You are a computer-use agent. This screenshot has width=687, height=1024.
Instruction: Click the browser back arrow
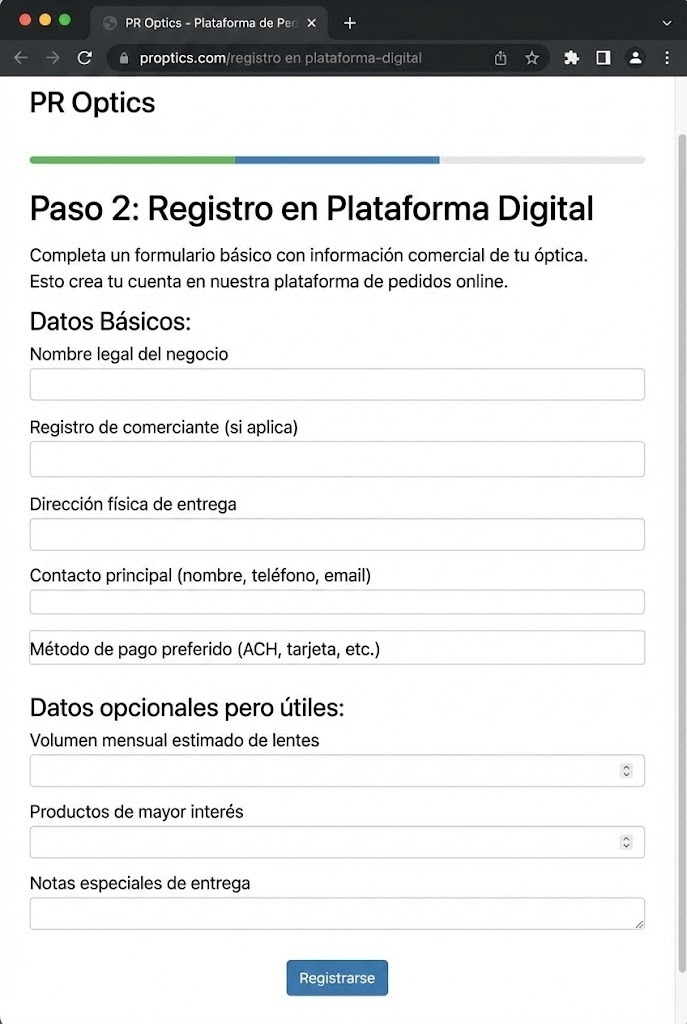click(20, 58)
